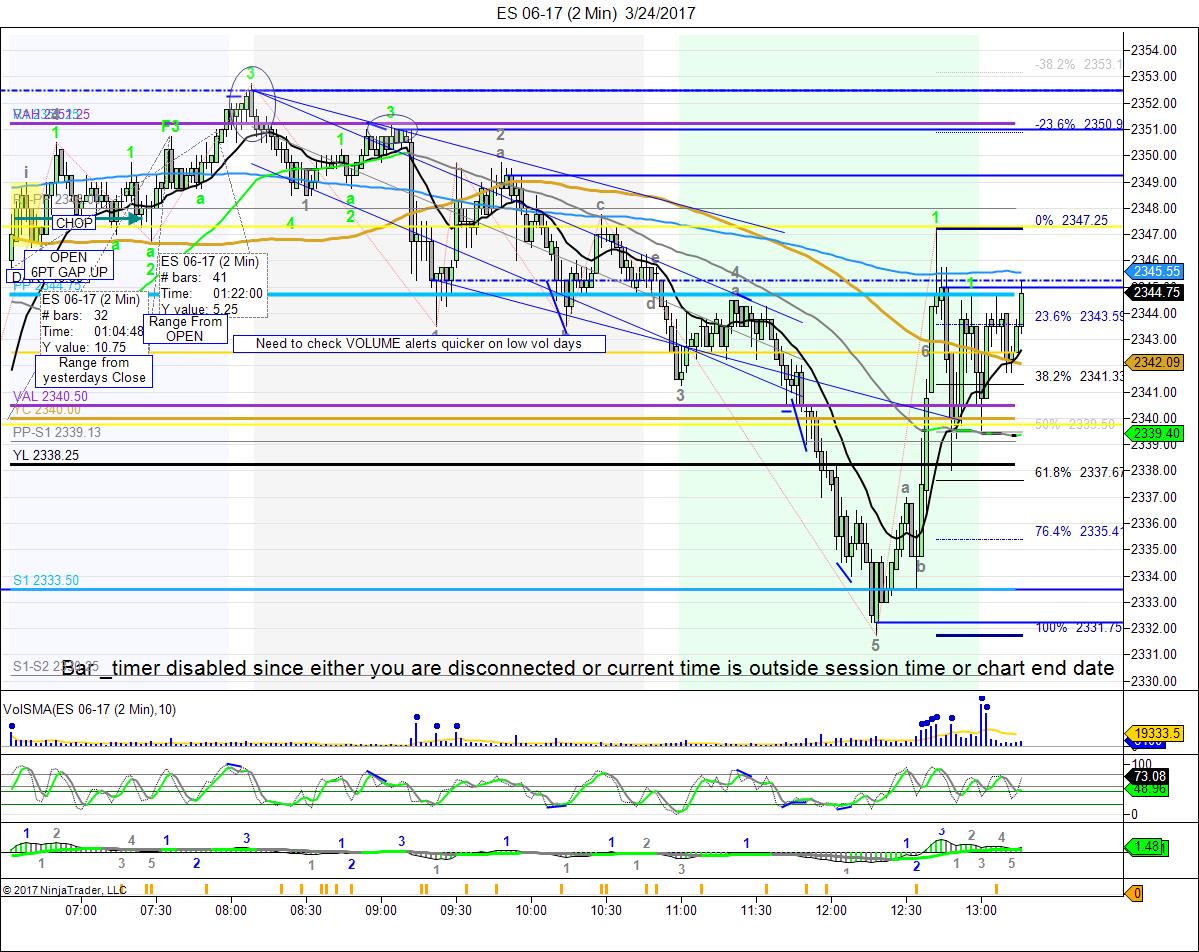Click the Bar_timer disabled message
The height and width of the screenshot is (952, 1199).
(x=587, y=668)
